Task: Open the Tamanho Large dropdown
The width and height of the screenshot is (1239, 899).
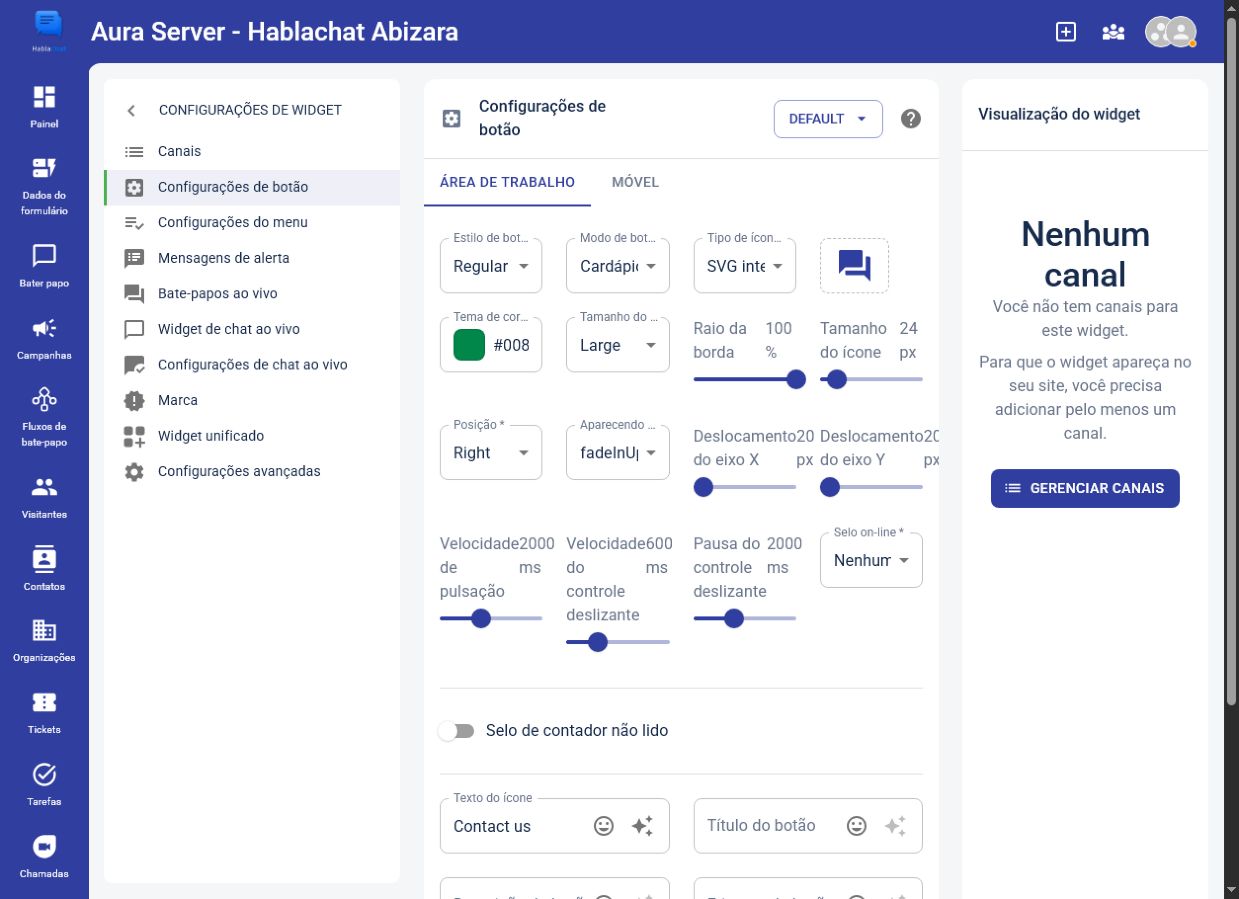Action: click(x=617, y=344)
